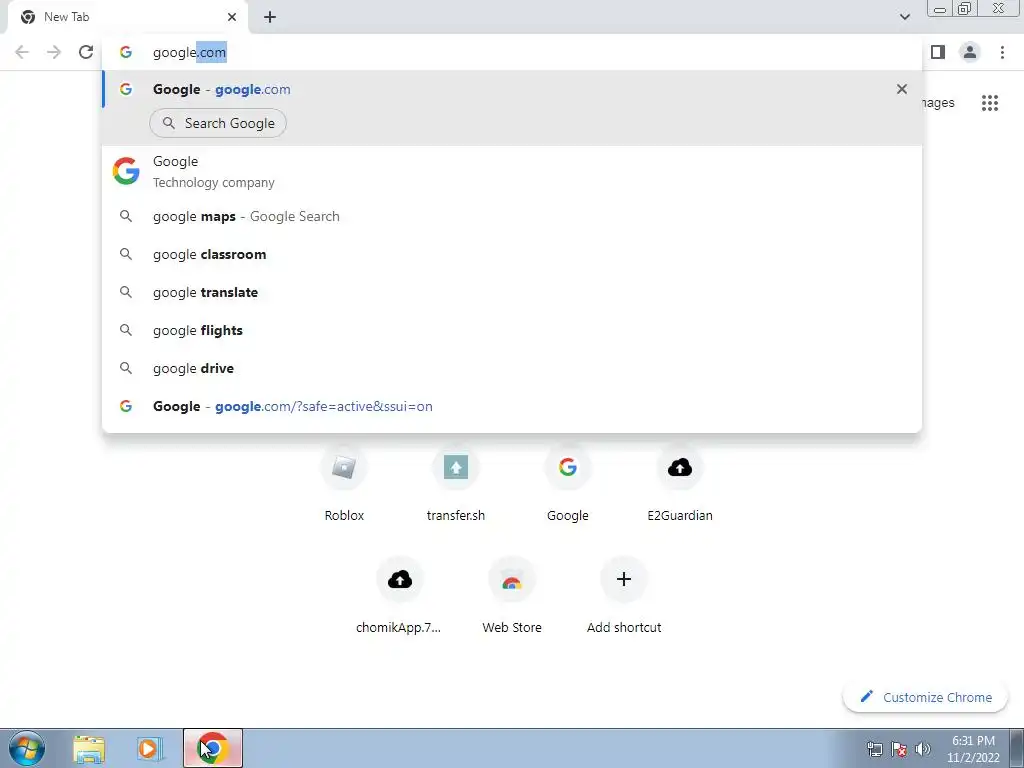The image size is (1024, 768).
Task: Close the New Tab tab
Action: 232,17
